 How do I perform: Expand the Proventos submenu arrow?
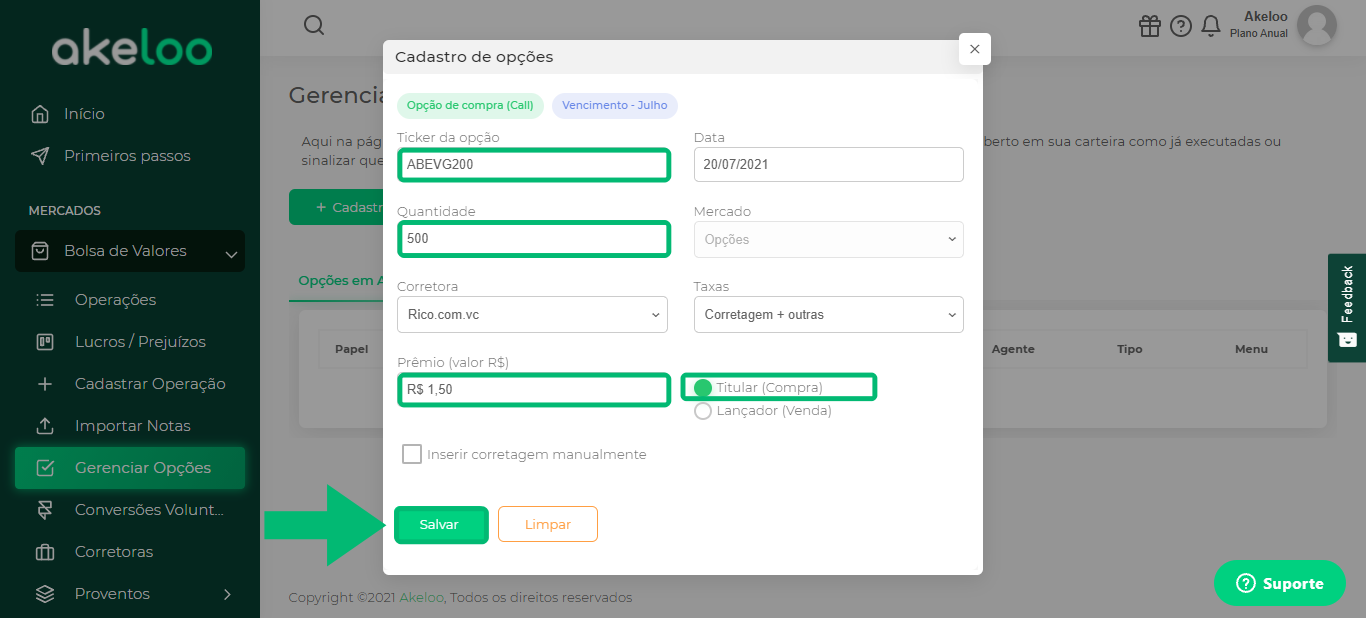pyautogui.click(x=227, y=594)
